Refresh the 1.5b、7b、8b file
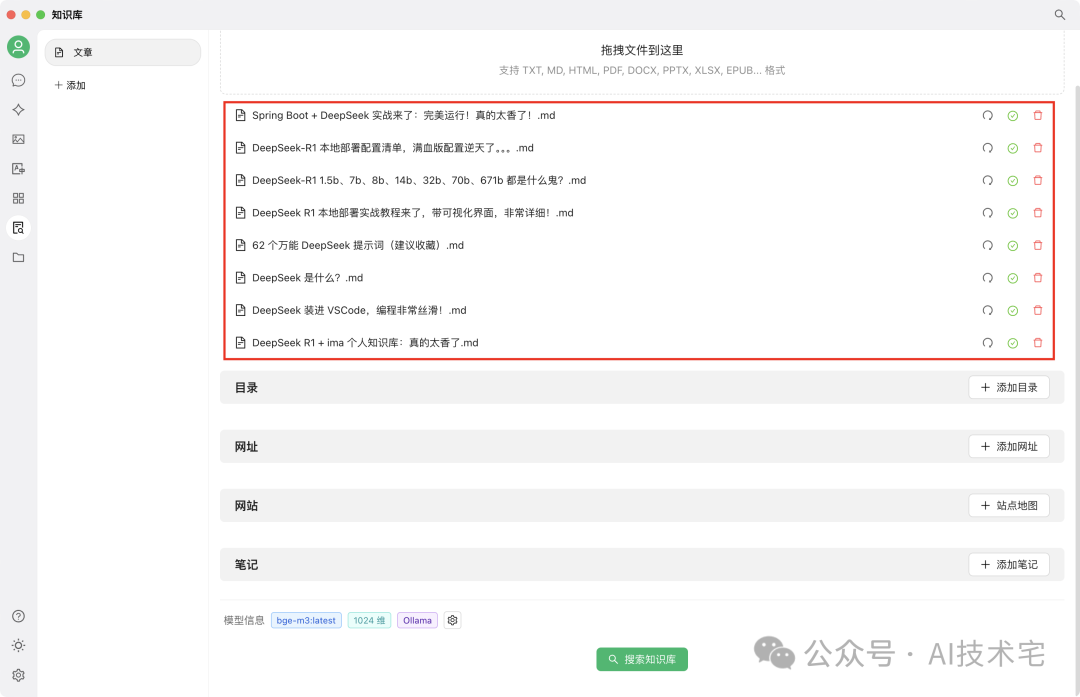 pyautogui.click(x=988, y=180)
